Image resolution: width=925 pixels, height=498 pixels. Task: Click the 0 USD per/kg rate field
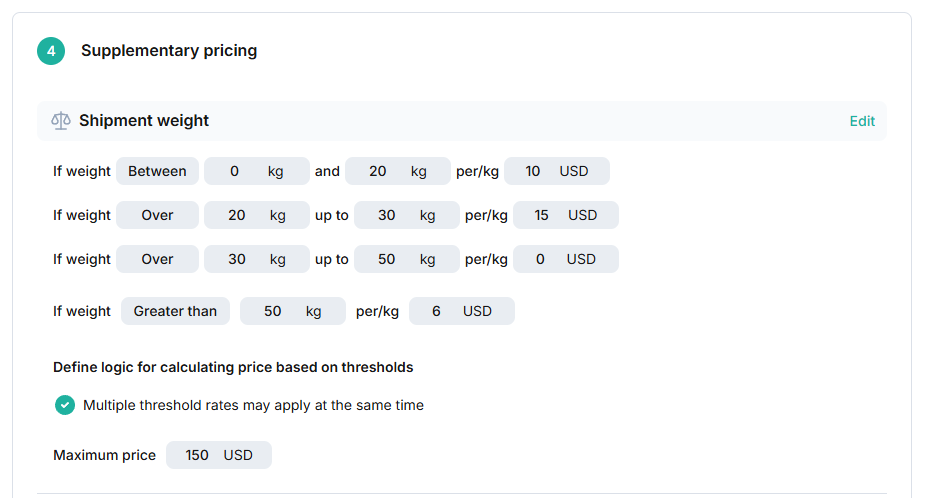point(566,259)
